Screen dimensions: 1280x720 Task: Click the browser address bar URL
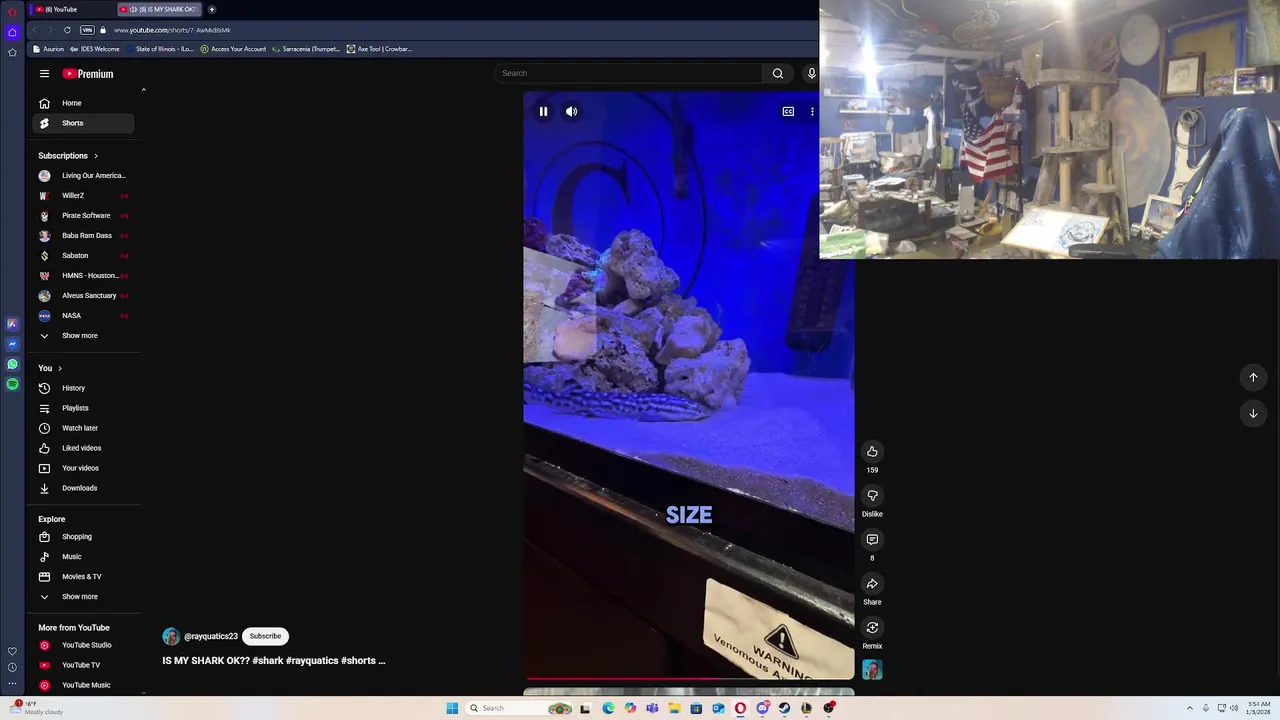click(172, 30)
